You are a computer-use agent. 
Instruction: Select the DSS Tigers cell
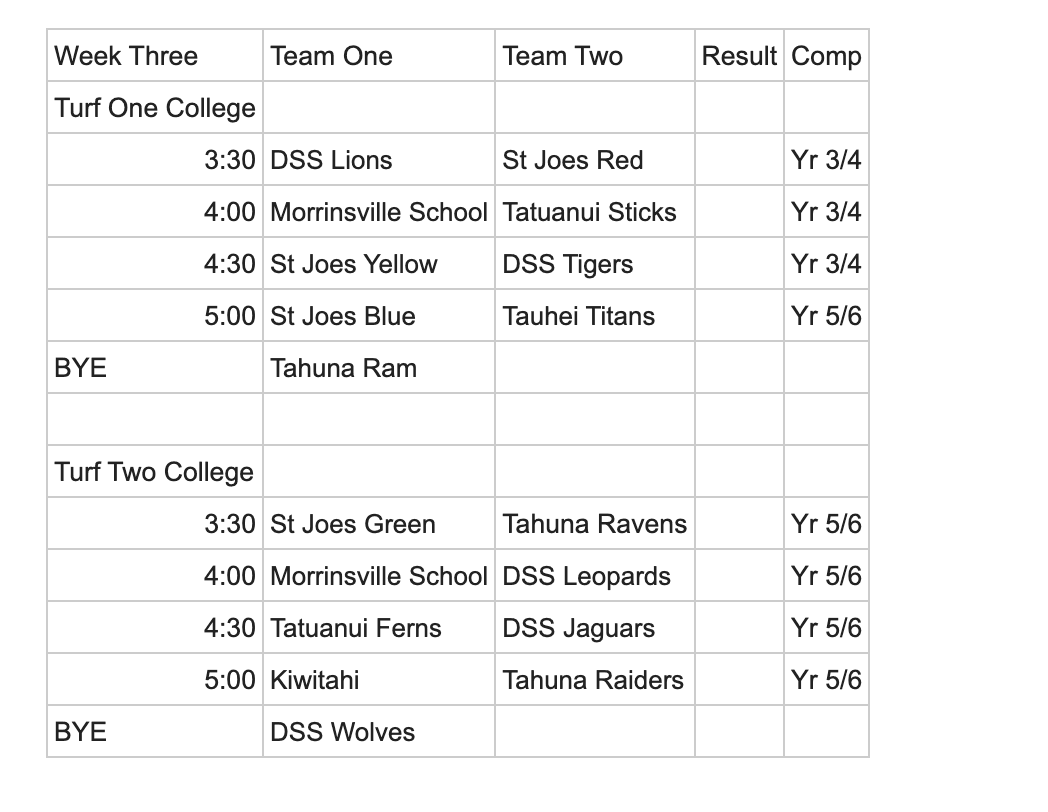595,264
